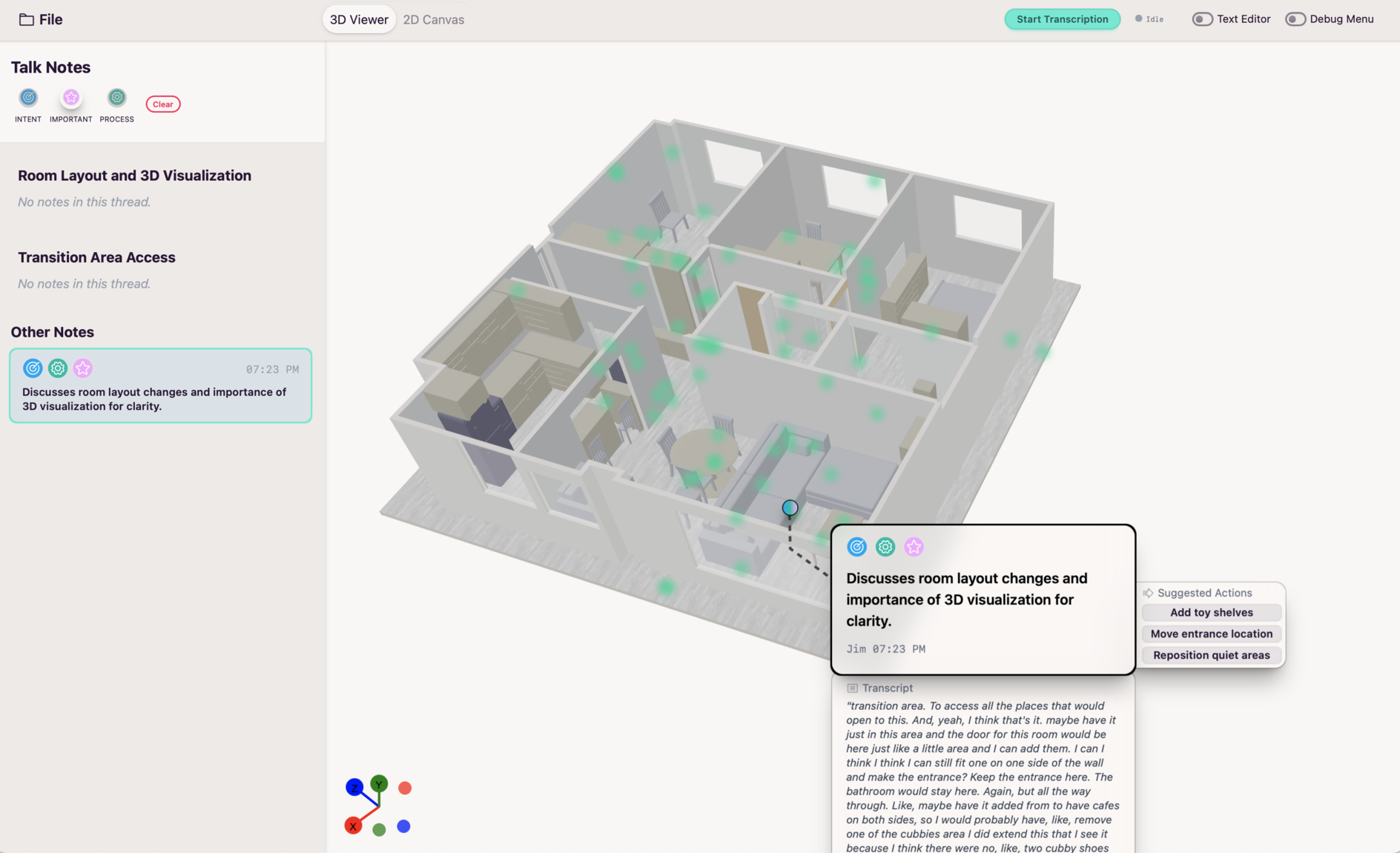Image resolution: width=1400 pixels, height=853 pixels.
Task: Switch to the 3D Viewer tab
Action: [x=359, y=20]
